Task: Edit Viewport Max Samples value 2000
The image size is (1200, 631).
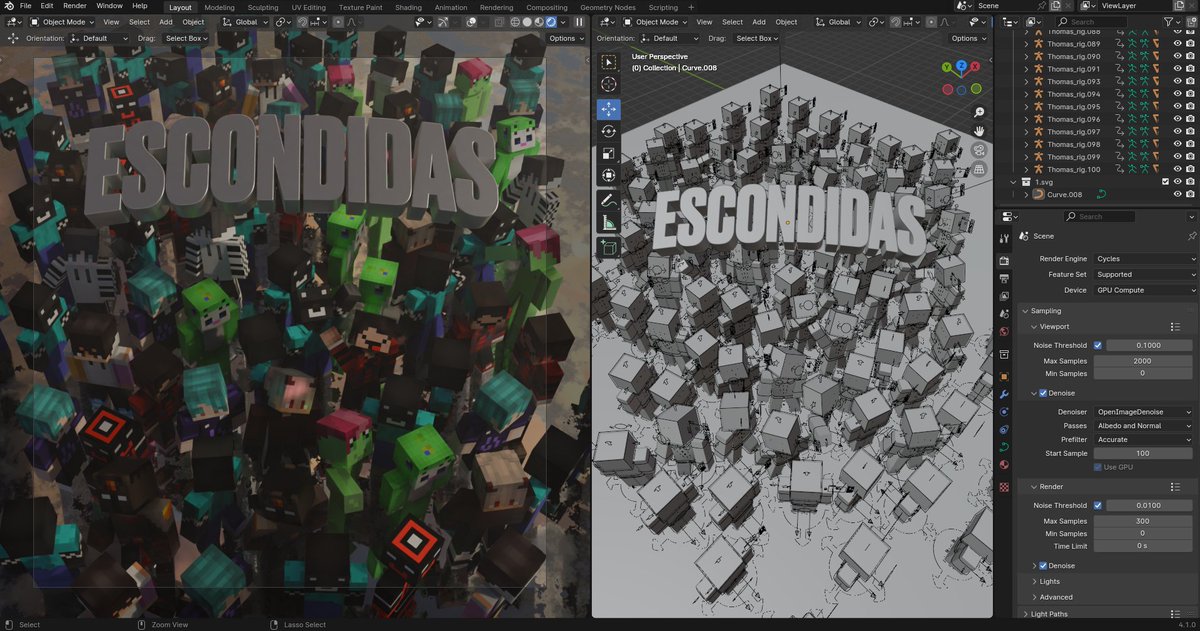Action: tap(1142, 360)
